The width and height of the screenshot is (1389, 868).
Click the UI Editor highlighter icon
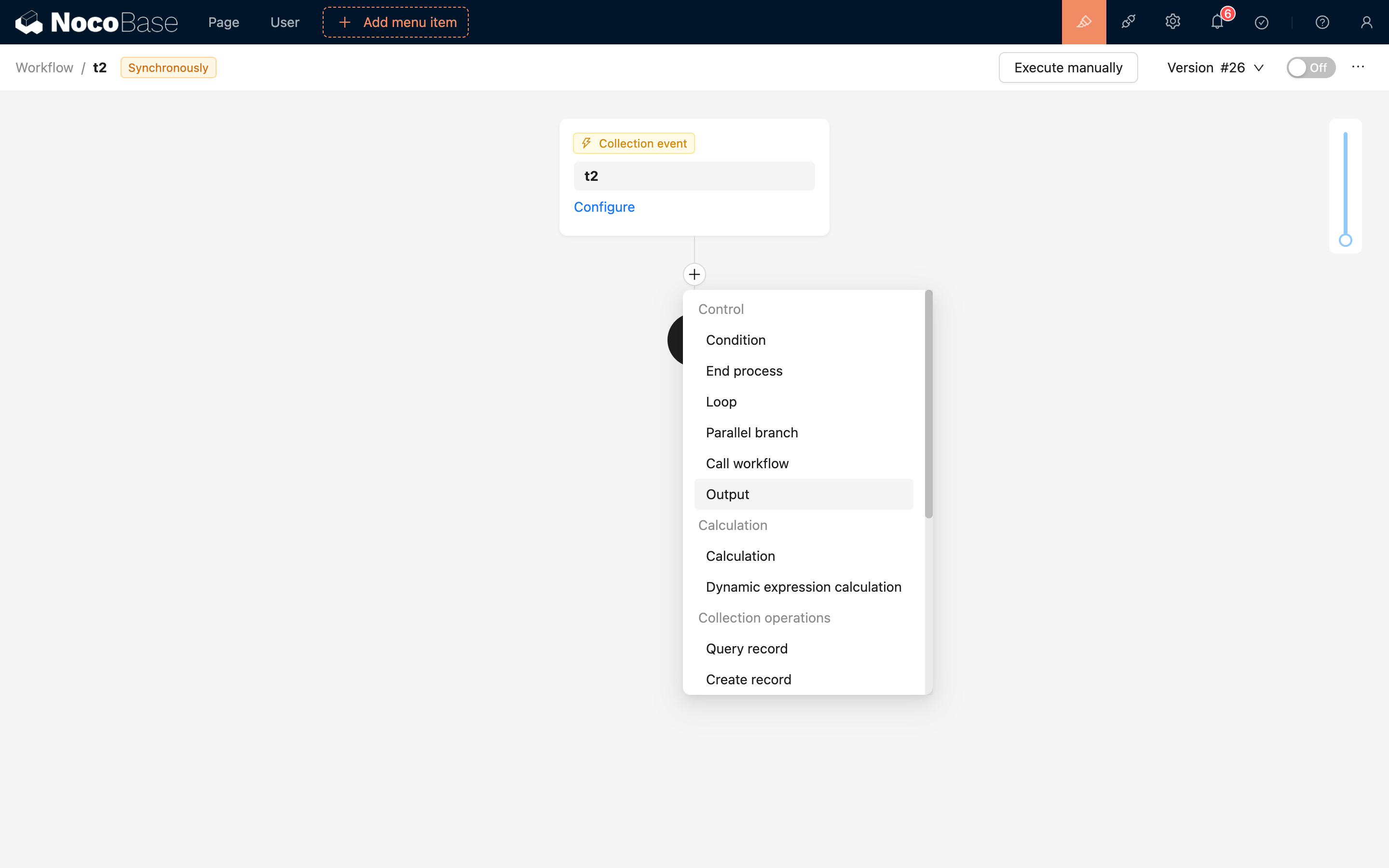pos(1084,22)
